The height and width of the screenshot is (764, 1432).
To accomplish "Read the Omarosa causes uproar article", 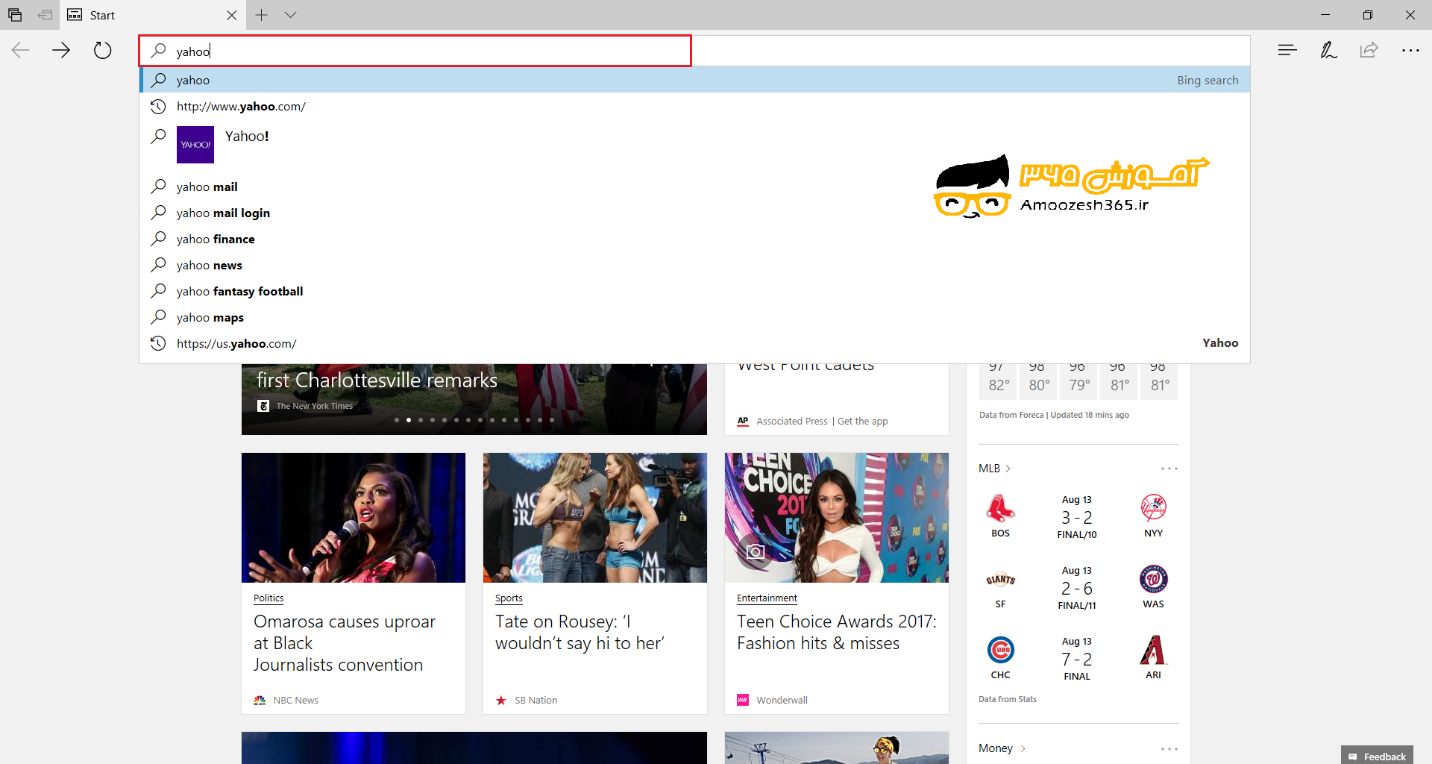I will click(x=345, y=643).
